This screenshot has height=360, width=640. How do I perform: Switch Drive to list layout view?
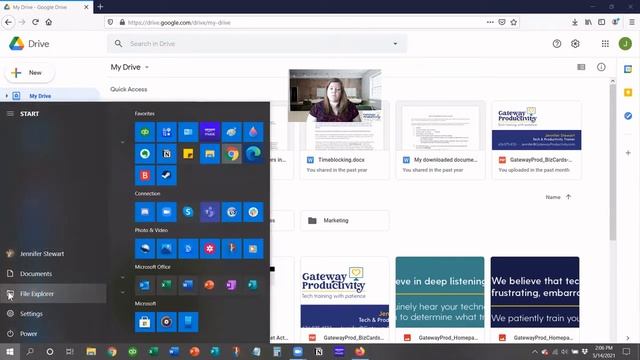[581, 67]
